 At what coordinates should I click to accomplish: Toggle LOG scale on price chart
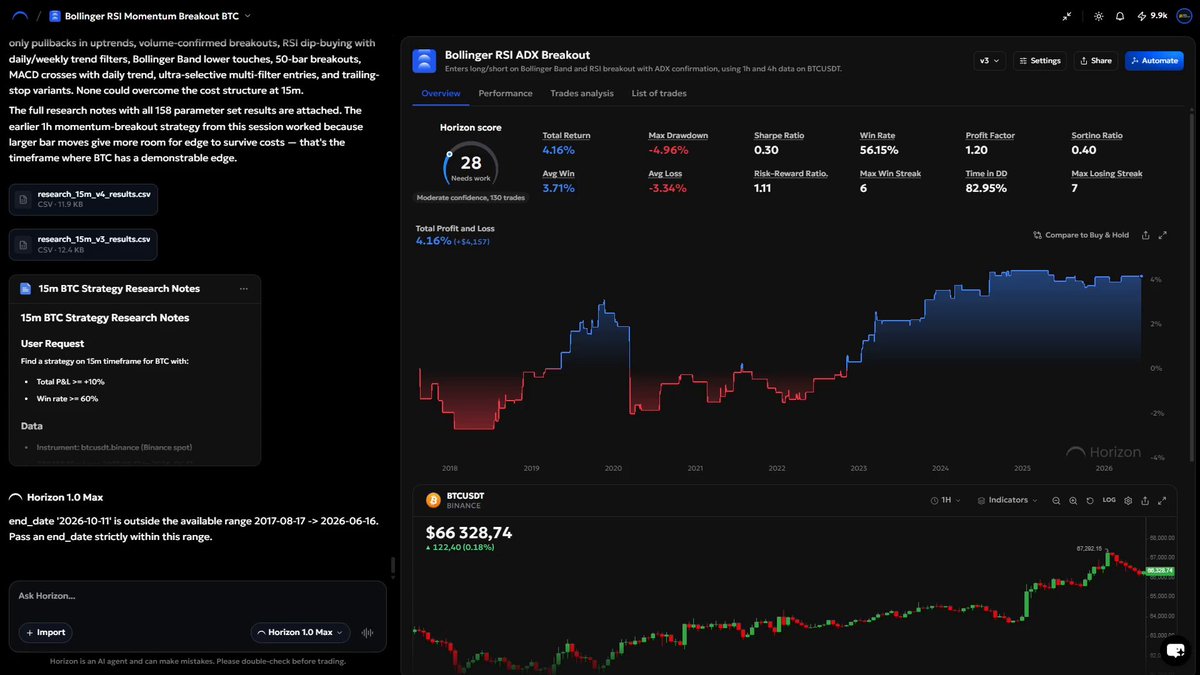click(x=1109, y=500)
